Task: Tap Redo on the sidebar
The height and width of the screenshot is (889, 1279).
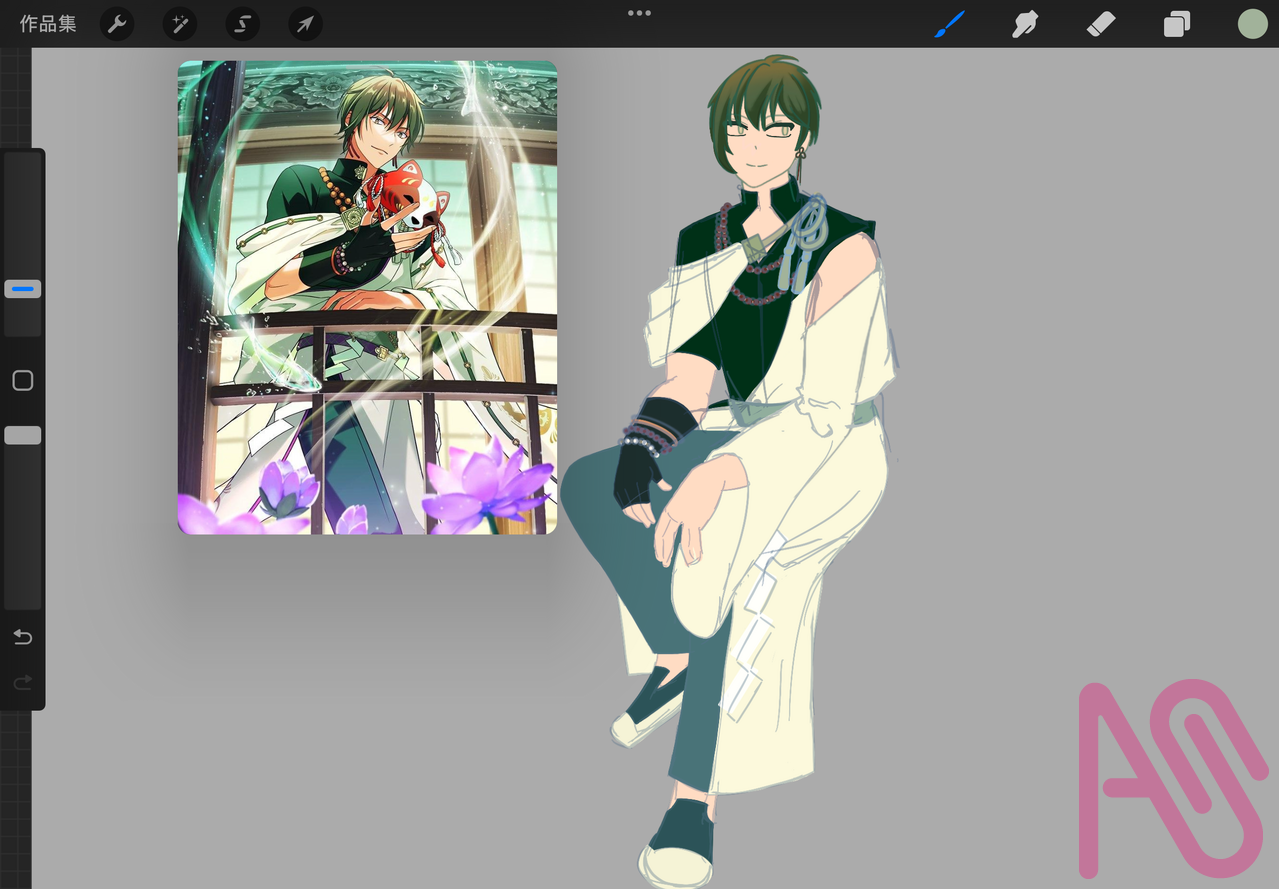Action: click(22, 683)
